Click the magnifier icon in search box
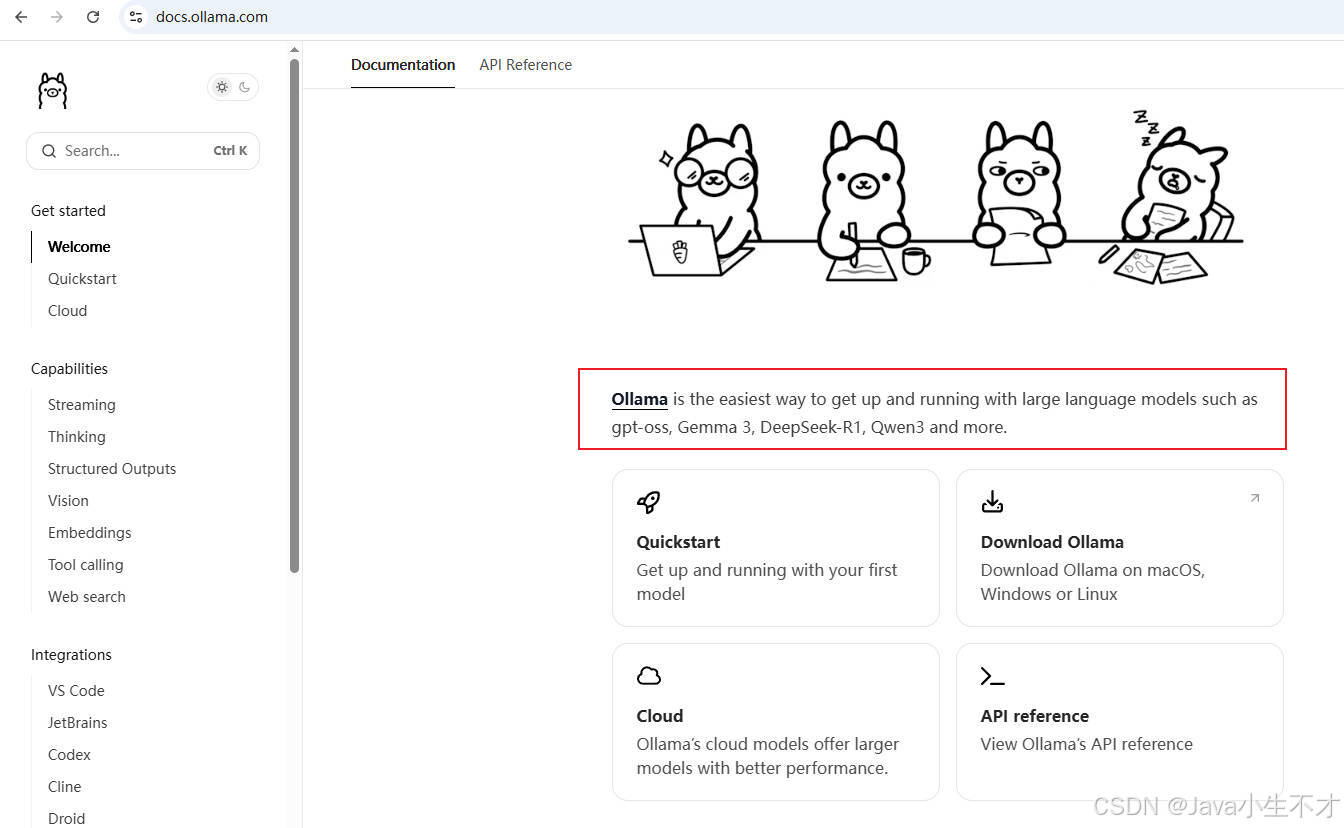1344x828 pixels. [49, 151]
